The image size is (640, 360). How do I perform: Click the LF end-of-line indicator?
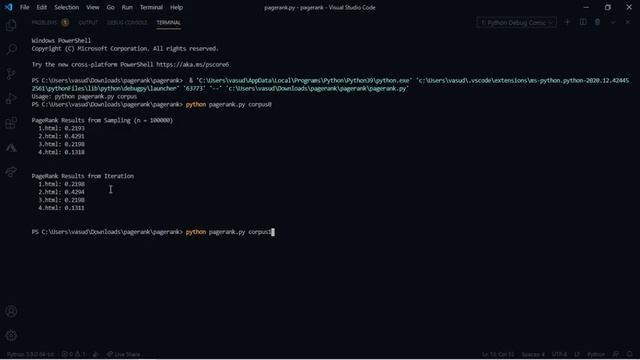577,354
